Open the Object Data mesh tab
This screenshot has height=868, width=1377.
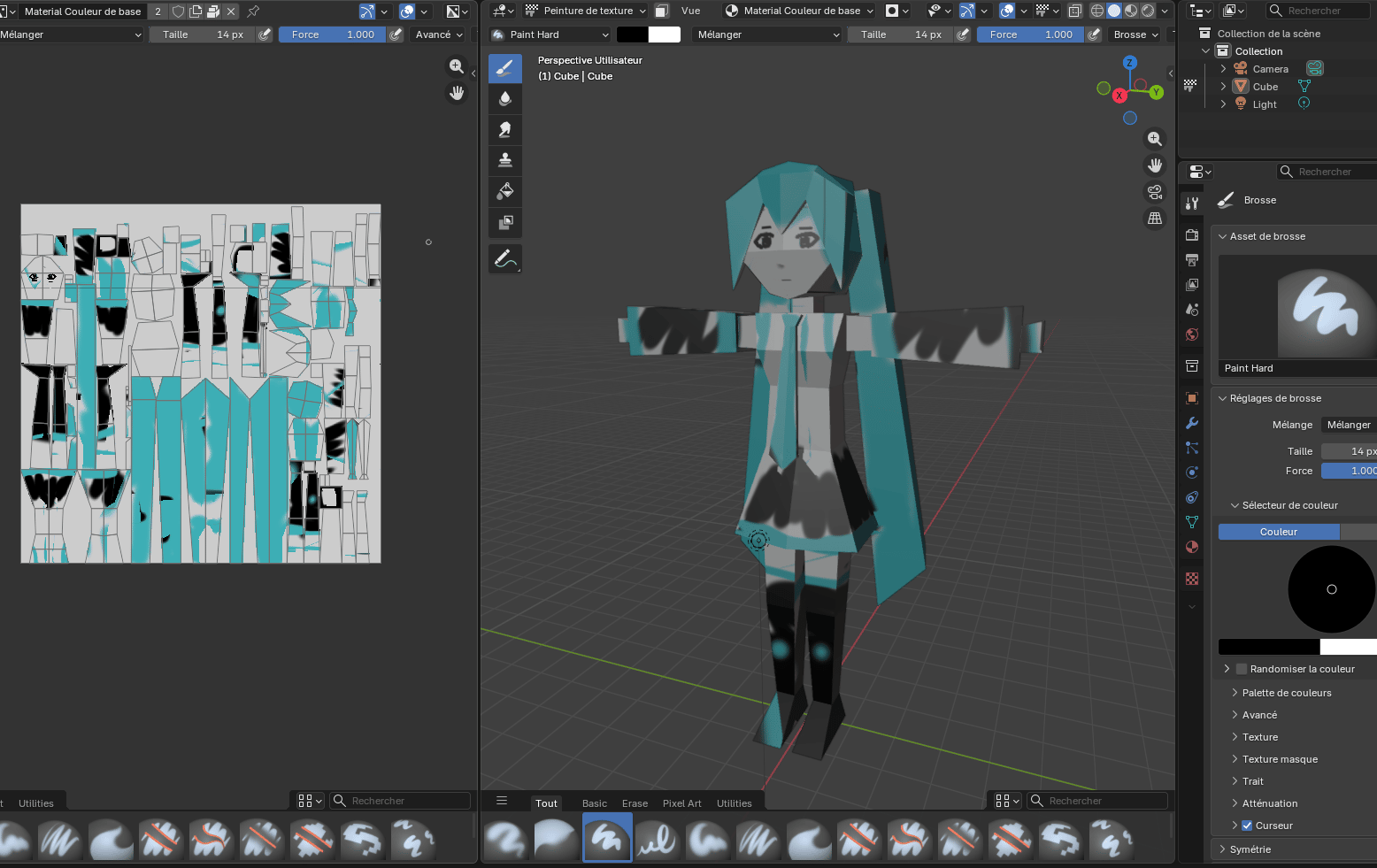1192,522
